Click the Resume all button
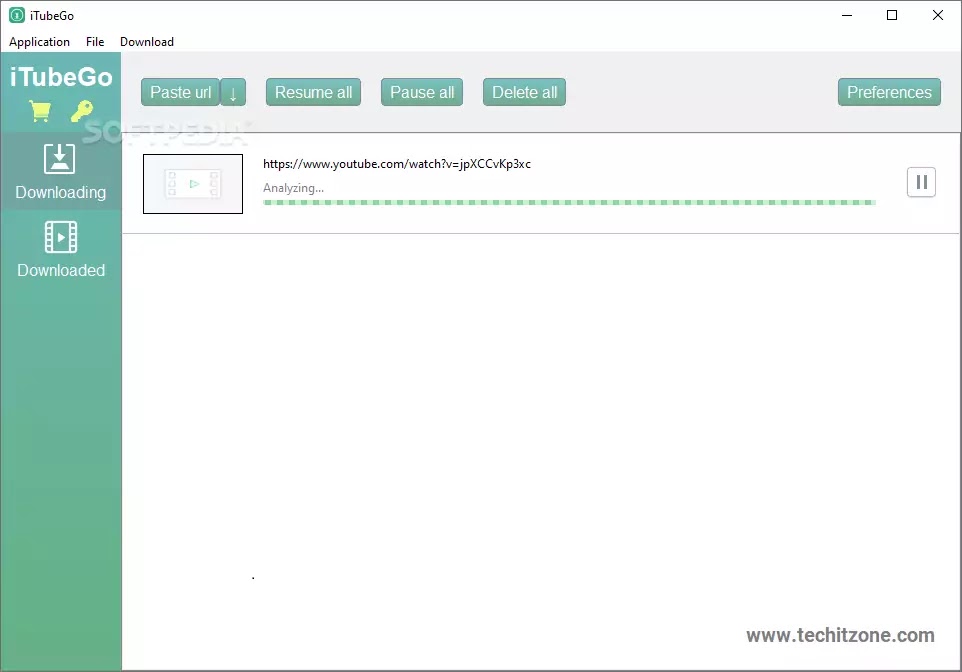962x672 pixels. click(314, 92)
